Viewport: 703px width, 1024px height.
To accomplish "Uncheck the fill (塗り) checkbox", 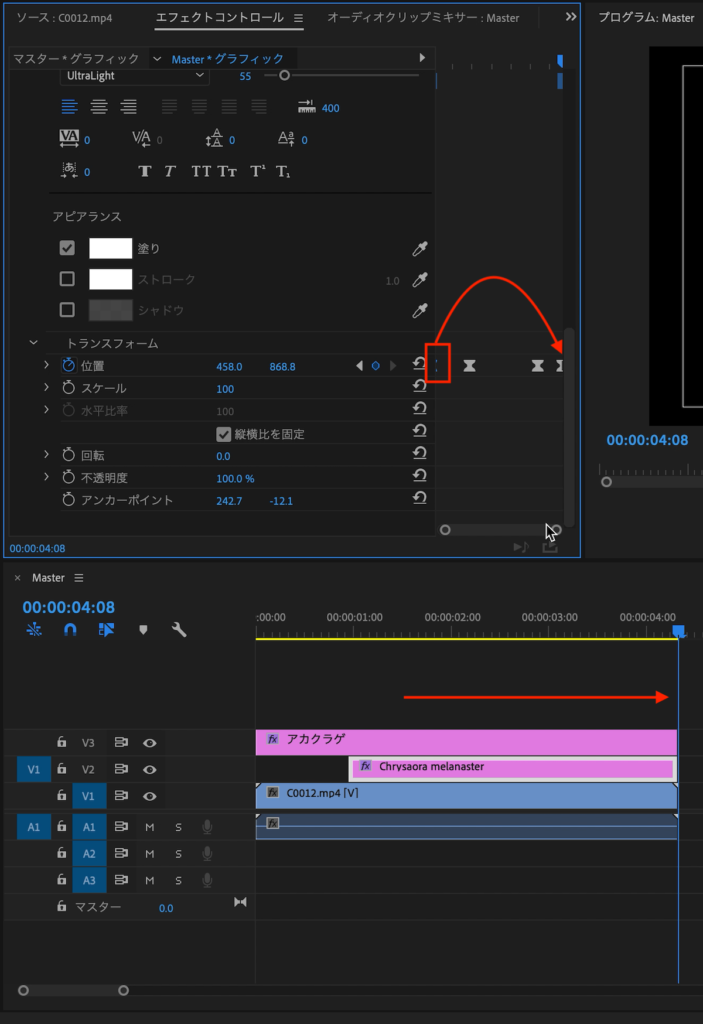I will pyautogui.click(x=67, y=249).
